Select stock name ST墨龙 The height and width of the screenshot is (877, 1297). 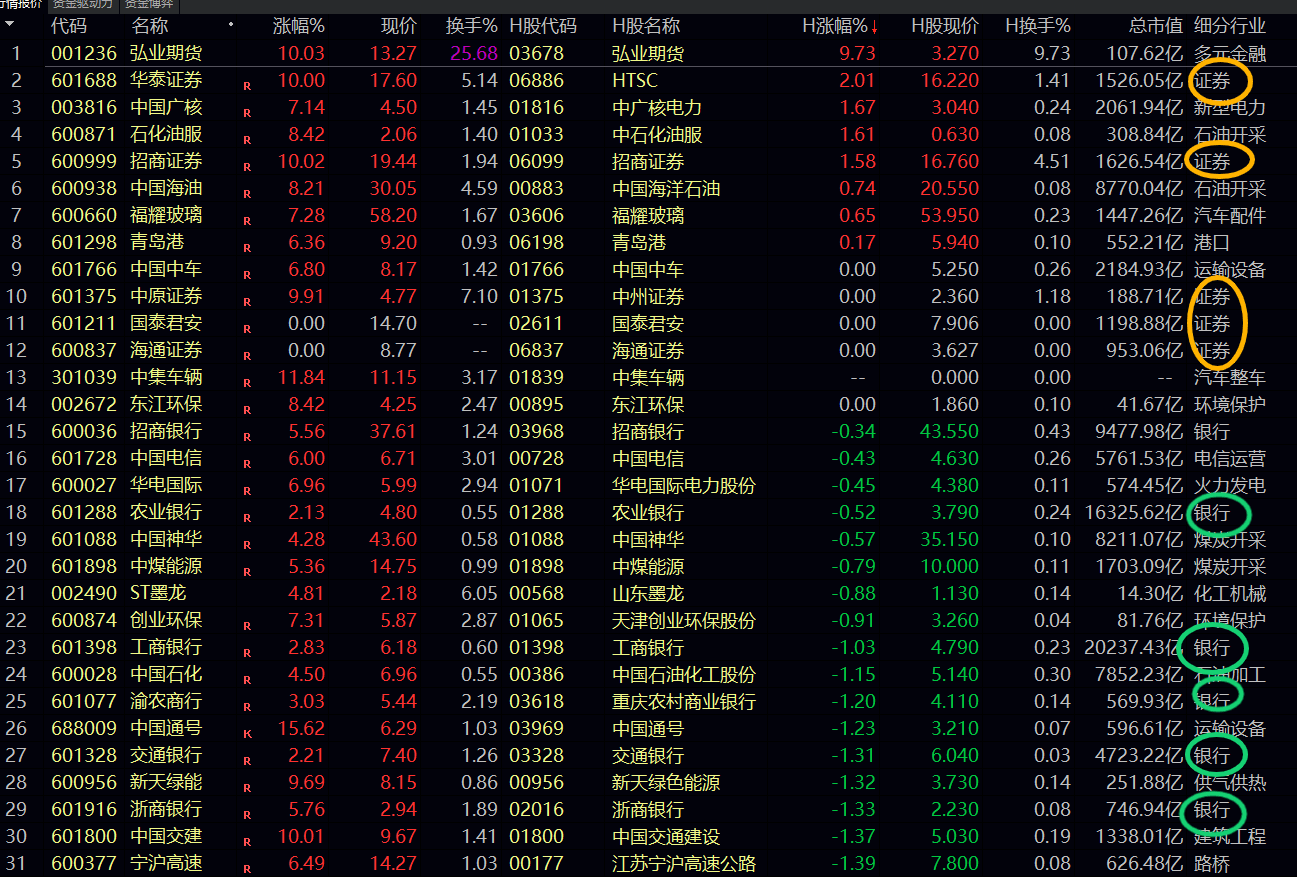click(157, 593)
